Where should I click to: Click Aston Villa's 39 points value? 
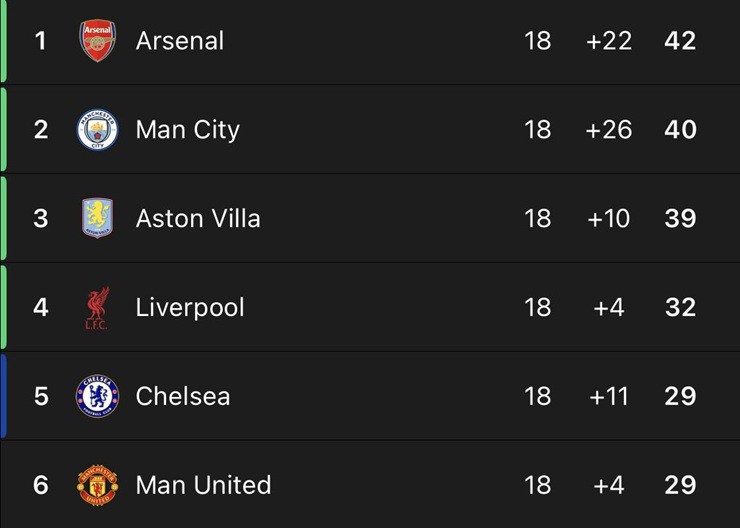click(x=680, y=218)
